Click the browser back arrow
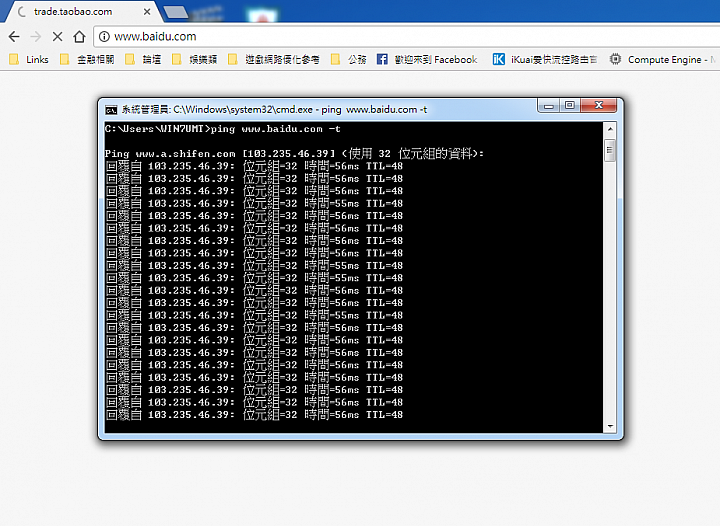The image size is (720, 526). pos(14,36)
